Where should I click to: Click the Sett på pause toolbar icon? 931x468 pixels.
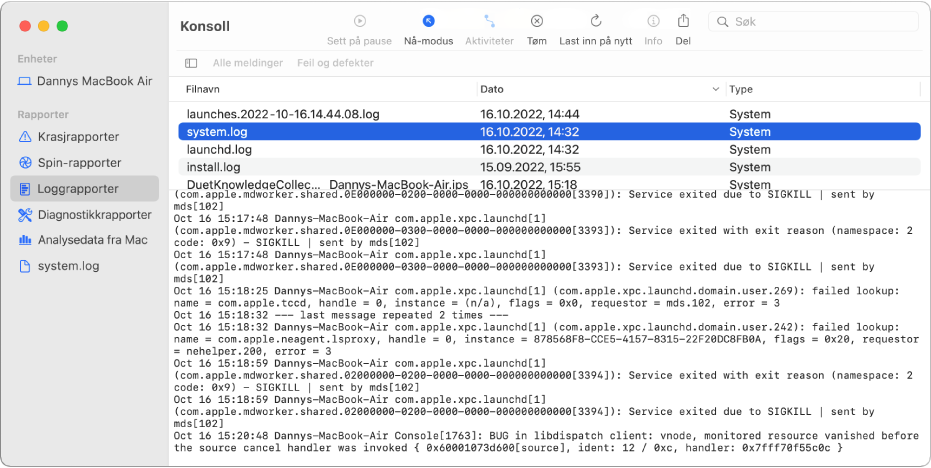click(359, 21)
